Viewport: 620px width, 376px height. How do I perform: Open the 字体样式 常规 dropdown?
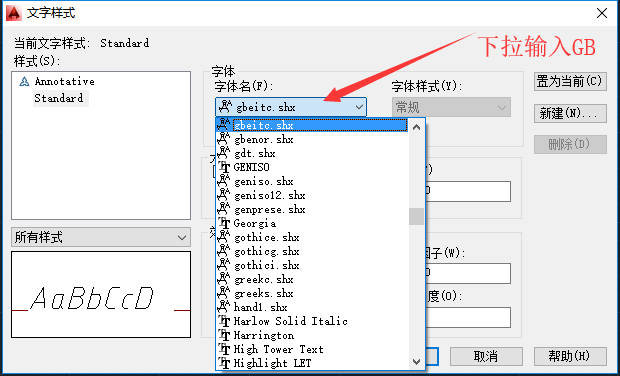451,107
